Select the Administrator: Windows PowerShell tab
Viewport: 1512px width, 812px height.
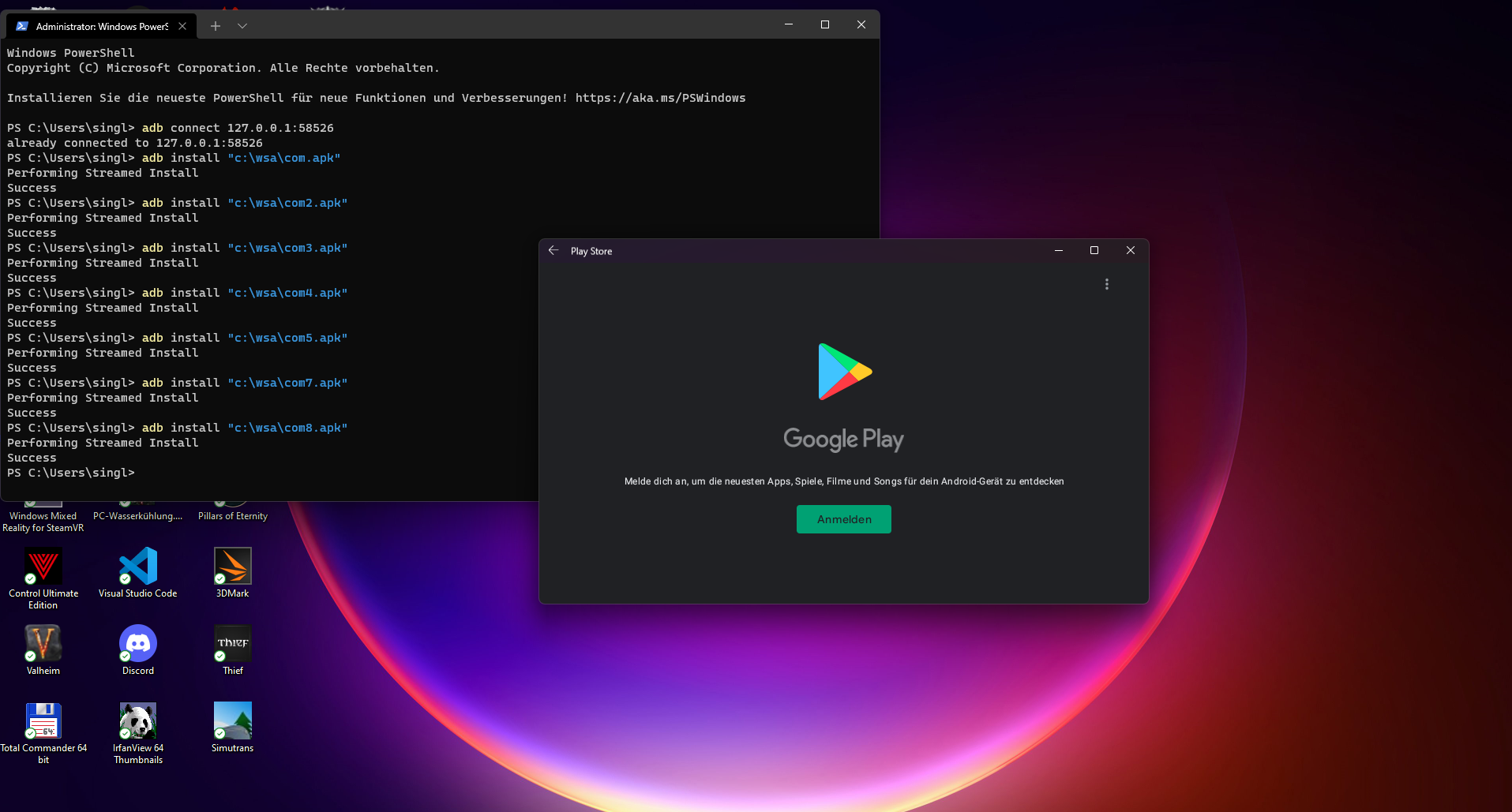(x=102, y=26)
